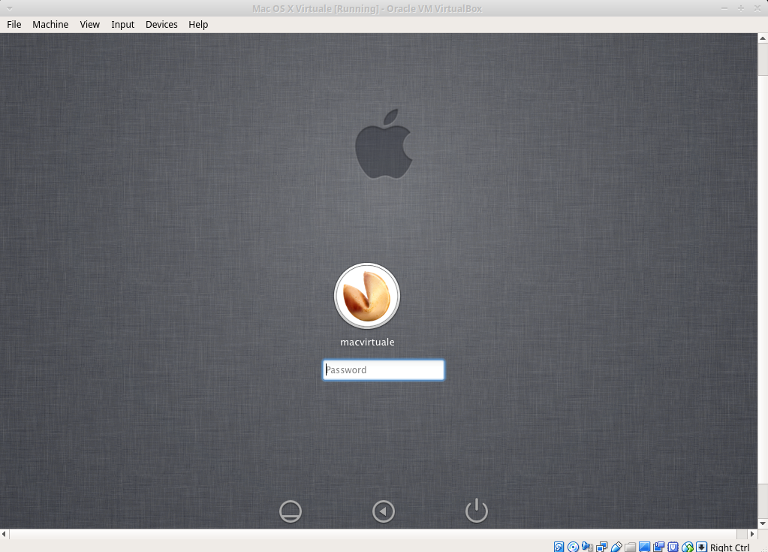Click the shared folders status icon
Viewport: 768px width, 552px height.
pos(630,547)
